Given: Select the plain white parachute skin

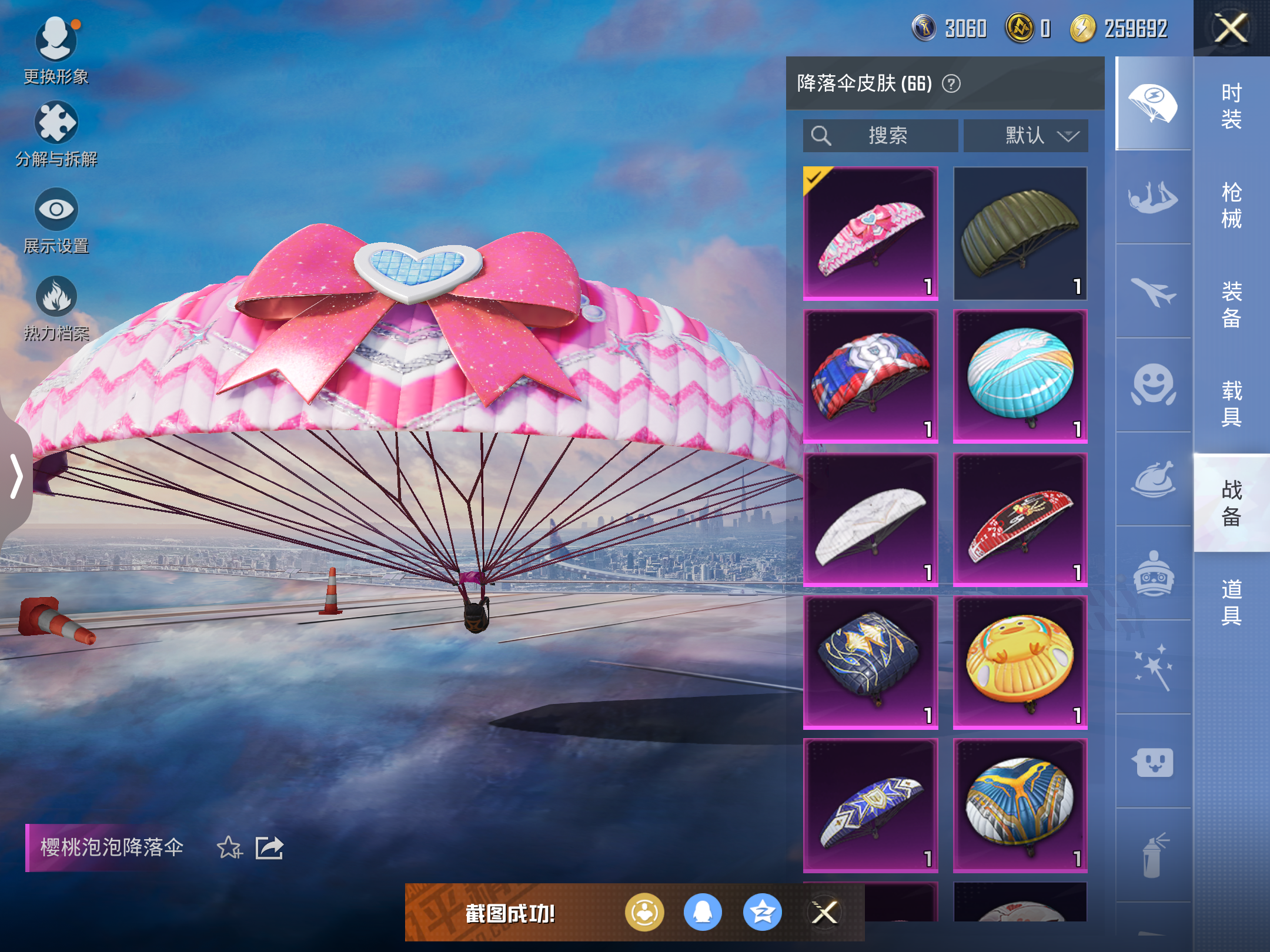Looking at the screenshot, I should 870,519.
